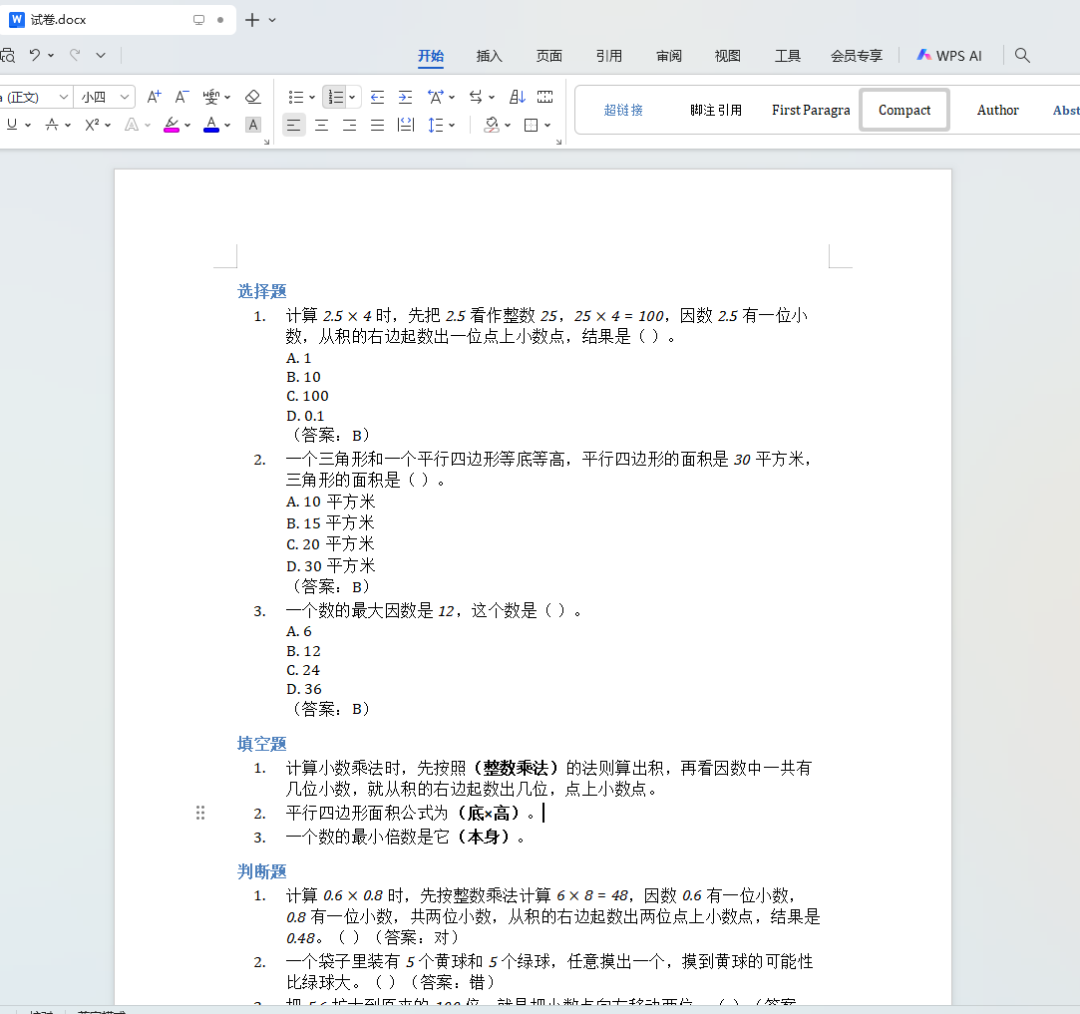Switch to the 开始 tab

click(430, 56)
